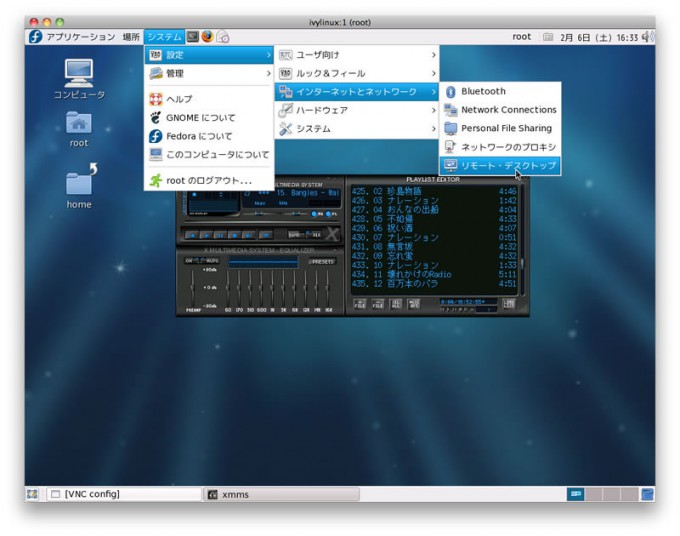Expand the 設定 submenu
Viewport: 680px width, 536px height.
(209, 55)
